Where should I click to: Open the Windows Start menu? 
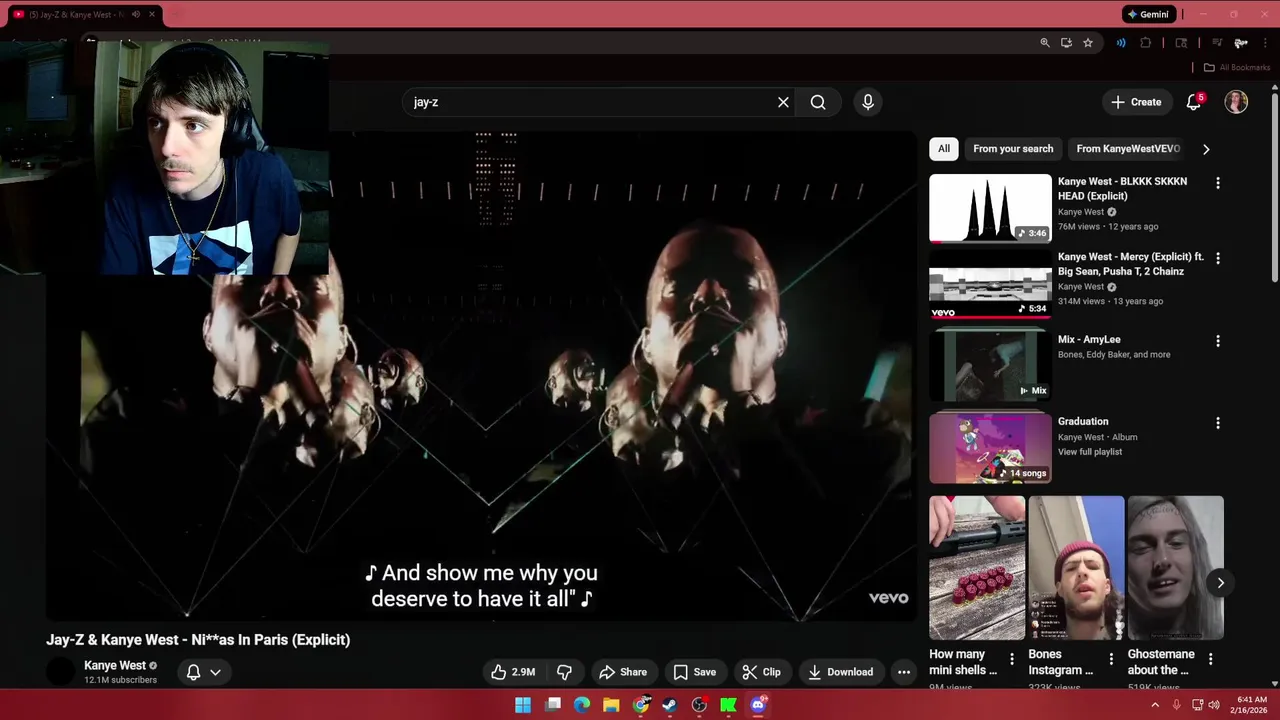(x=523, y=705)
